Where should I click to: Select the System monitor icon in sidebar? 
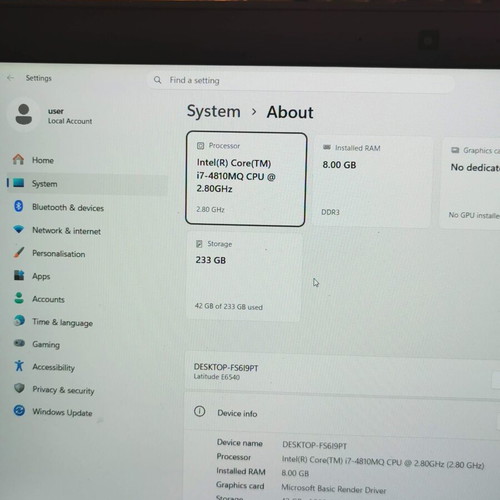tap(19, 183)
